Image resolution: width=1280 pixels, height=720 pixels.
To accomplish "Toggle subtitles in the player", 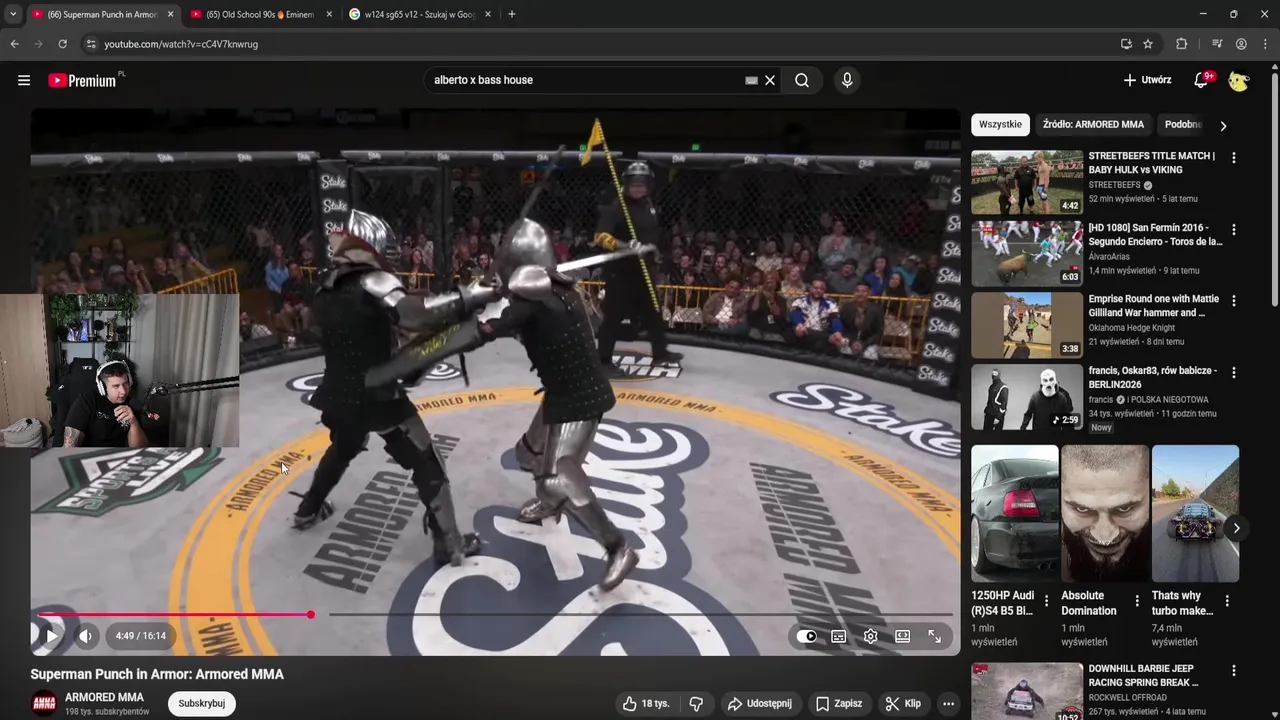I will pyautogui.click(x=839, y=636).
